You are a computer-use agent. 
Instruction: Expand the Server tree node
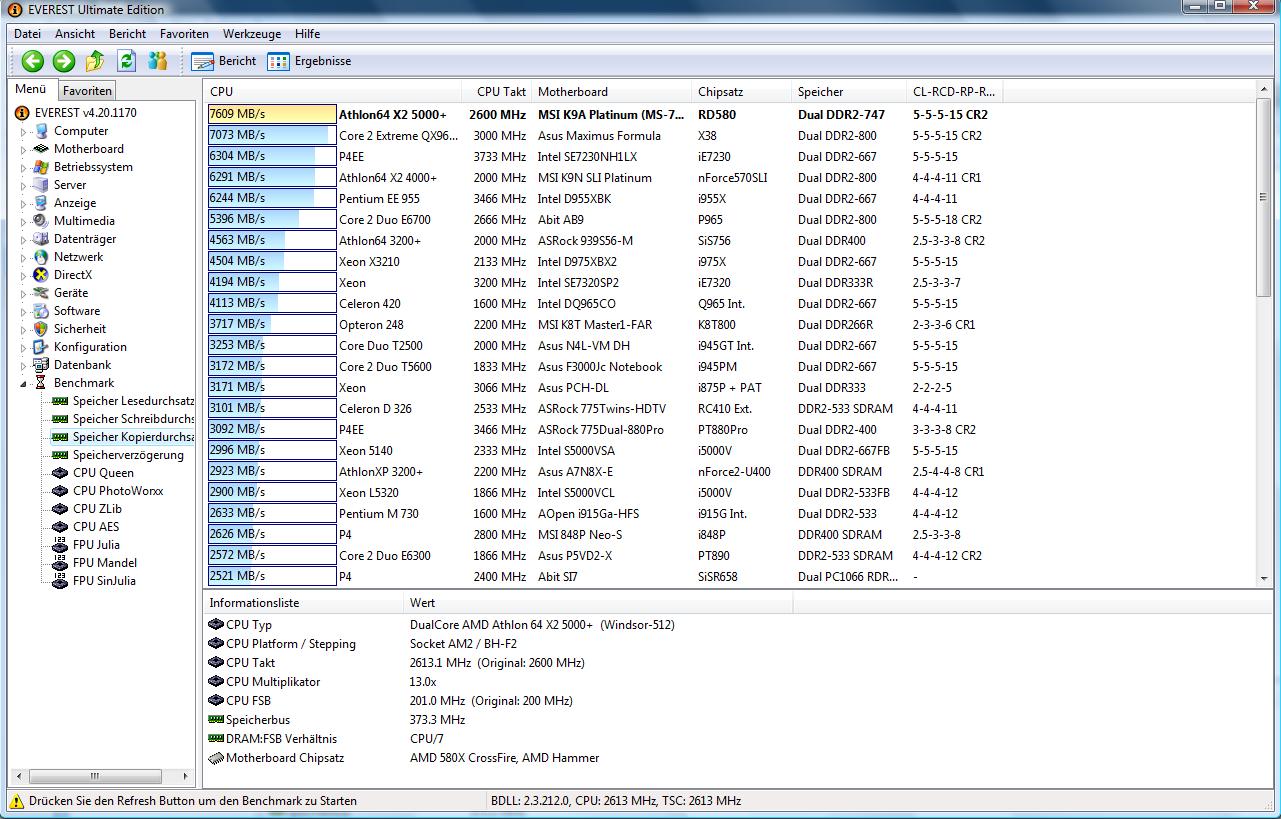(24, 186)
